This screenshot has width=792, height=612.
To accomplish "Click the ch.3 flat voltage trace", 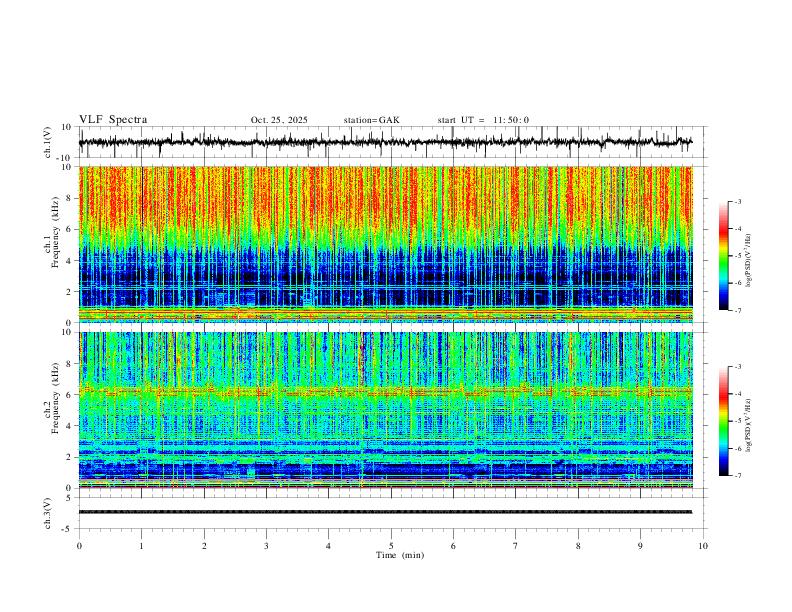I will point(385,512).
